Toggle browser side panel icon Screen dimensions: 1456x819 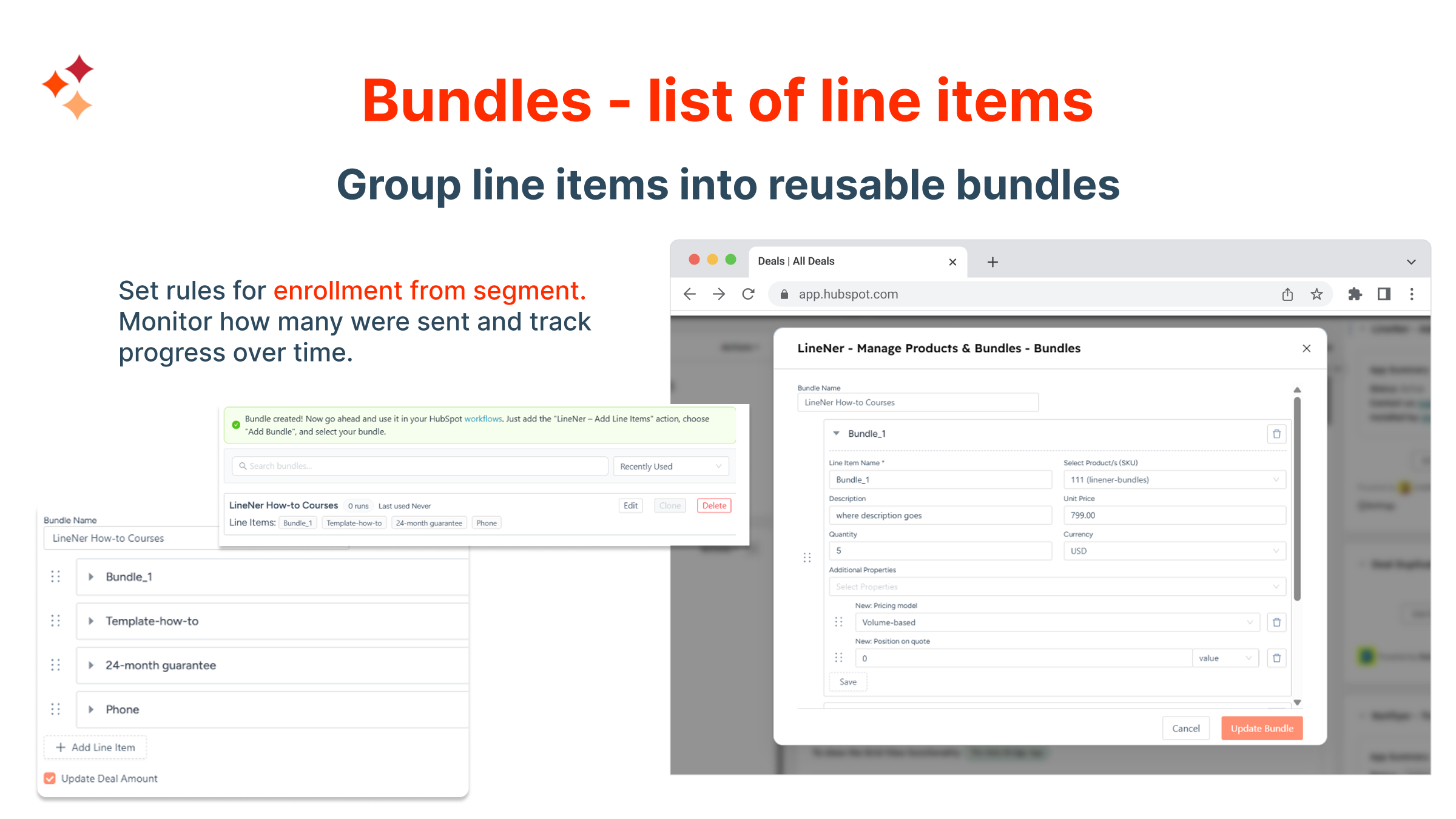(x=1384, y=294)
